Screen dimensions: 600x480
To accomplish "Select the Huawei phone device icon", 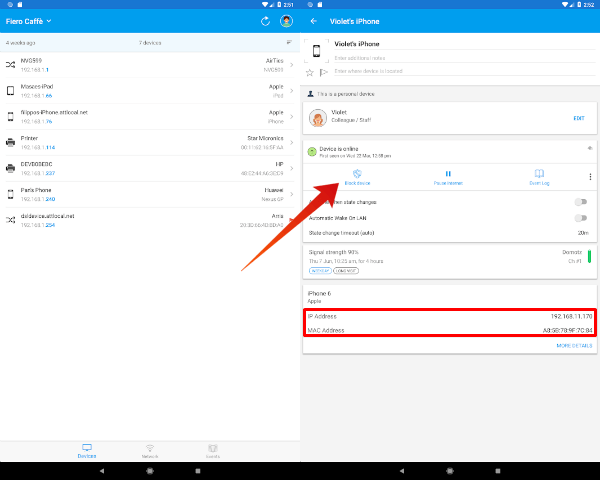I will (11, 194).
